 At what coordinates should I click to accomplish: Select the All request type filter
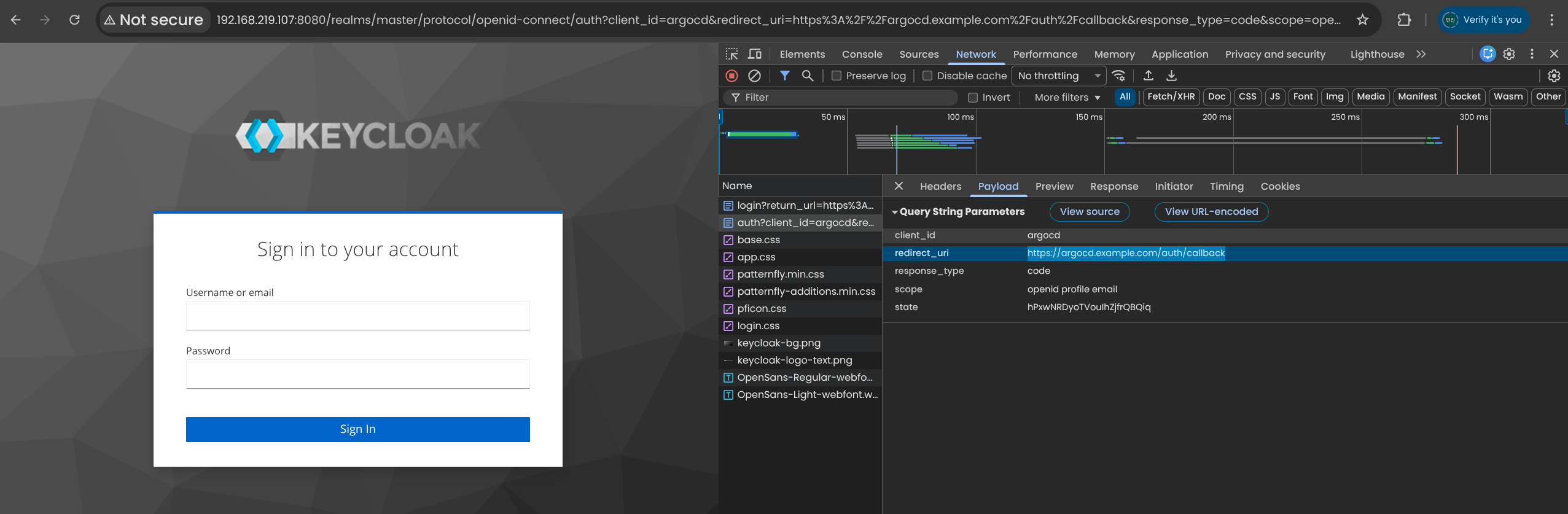tap(1125, 96)
